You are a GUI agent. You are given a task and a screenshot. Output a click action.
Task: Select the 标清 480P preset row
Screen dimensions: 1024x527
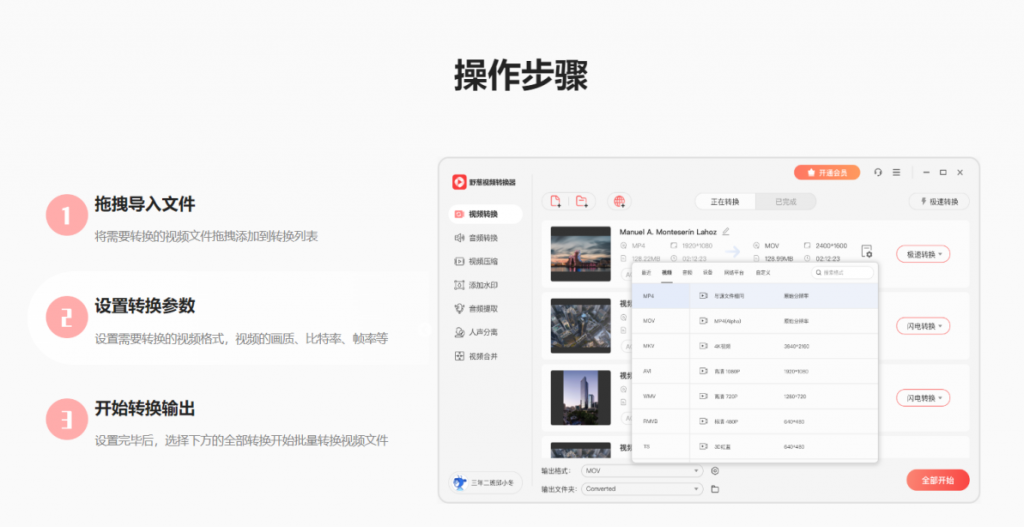pyautogui.click(x=784, y=421)
